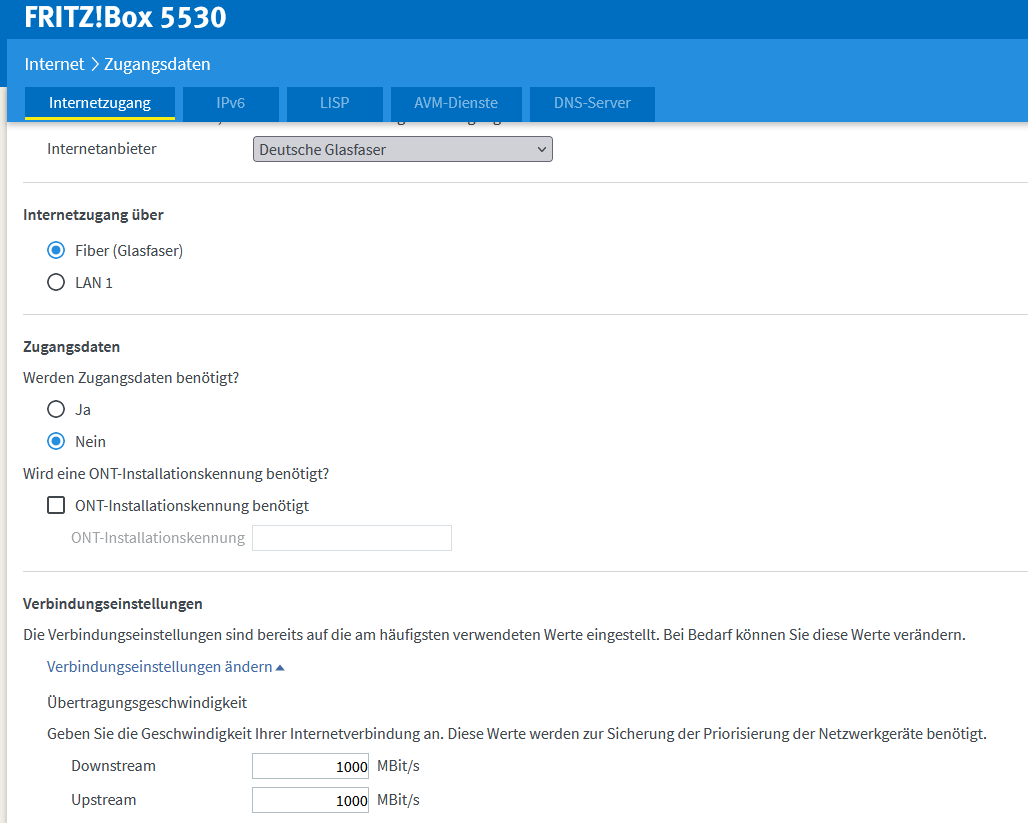Click the Internetzugang über heading
1028x823 pixels.
93,215
